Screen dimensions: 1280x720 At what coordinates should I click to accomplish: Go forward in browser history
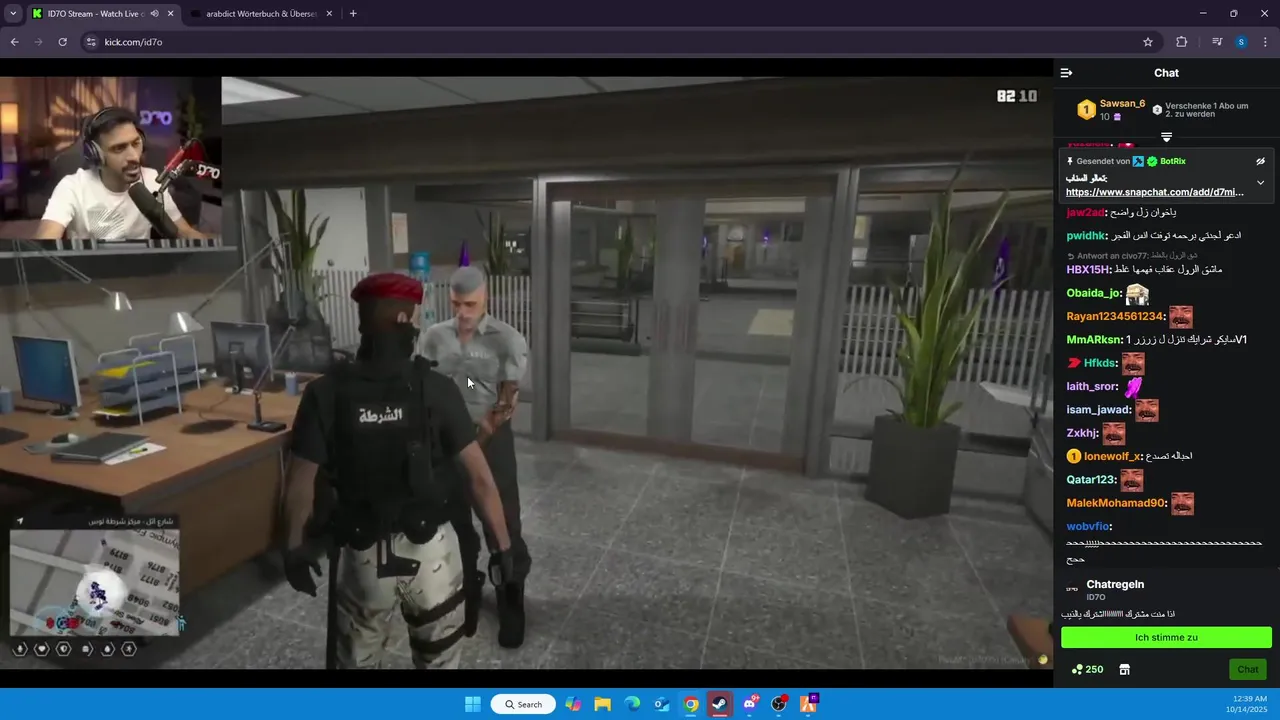click(38, 42)
